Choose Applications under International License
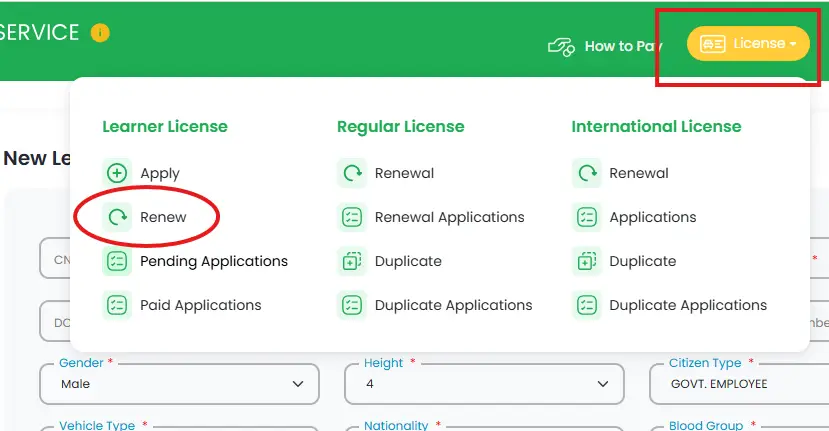This screenshot has width=829, height=431. [x=652, y=217]
